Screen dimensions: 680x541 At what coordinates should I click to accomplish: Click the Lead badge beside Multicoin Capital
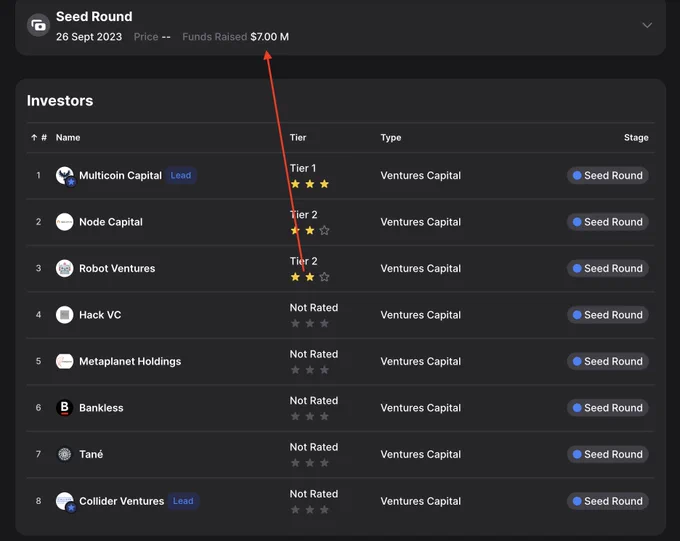[x=180, y=175]
